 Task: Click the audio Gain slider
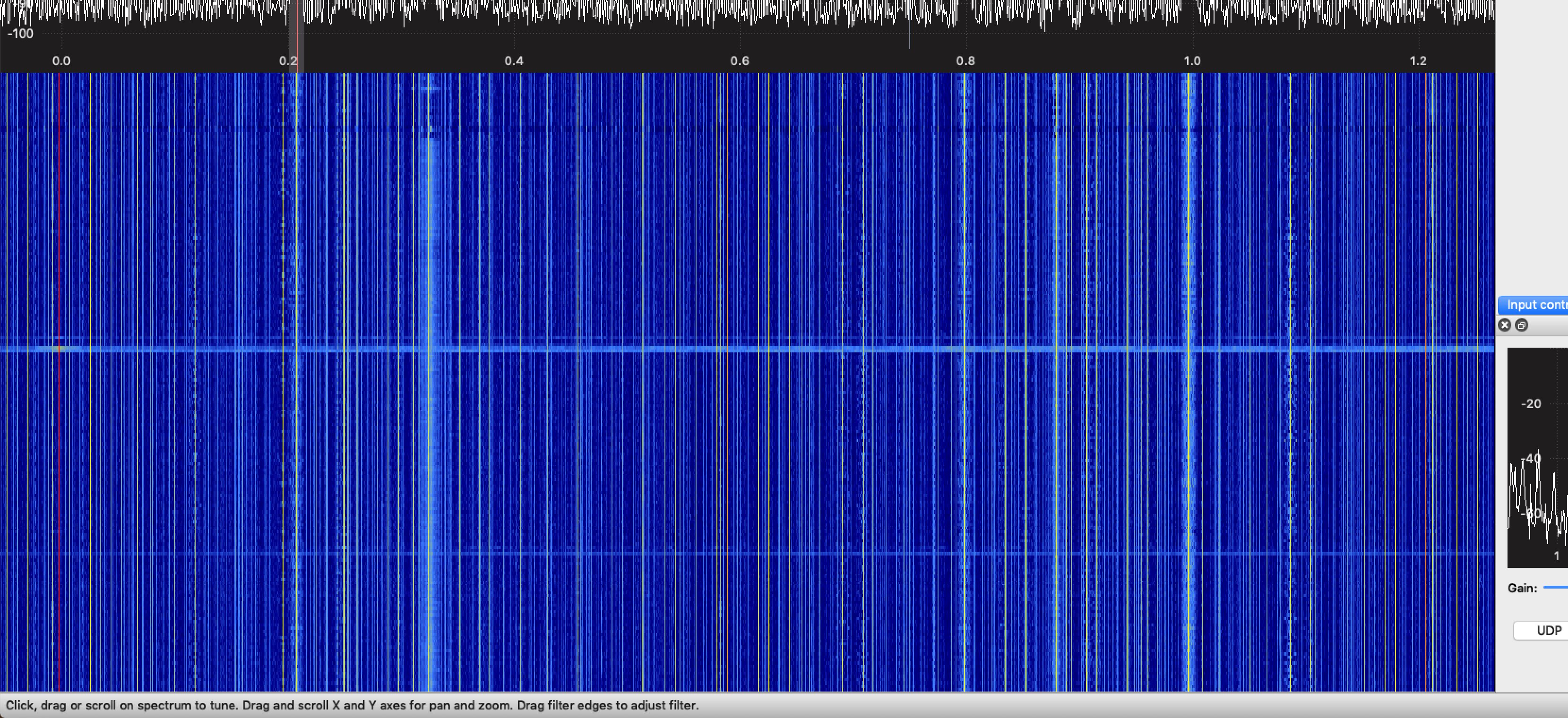pyautogui.click(x=1555, y=587)
